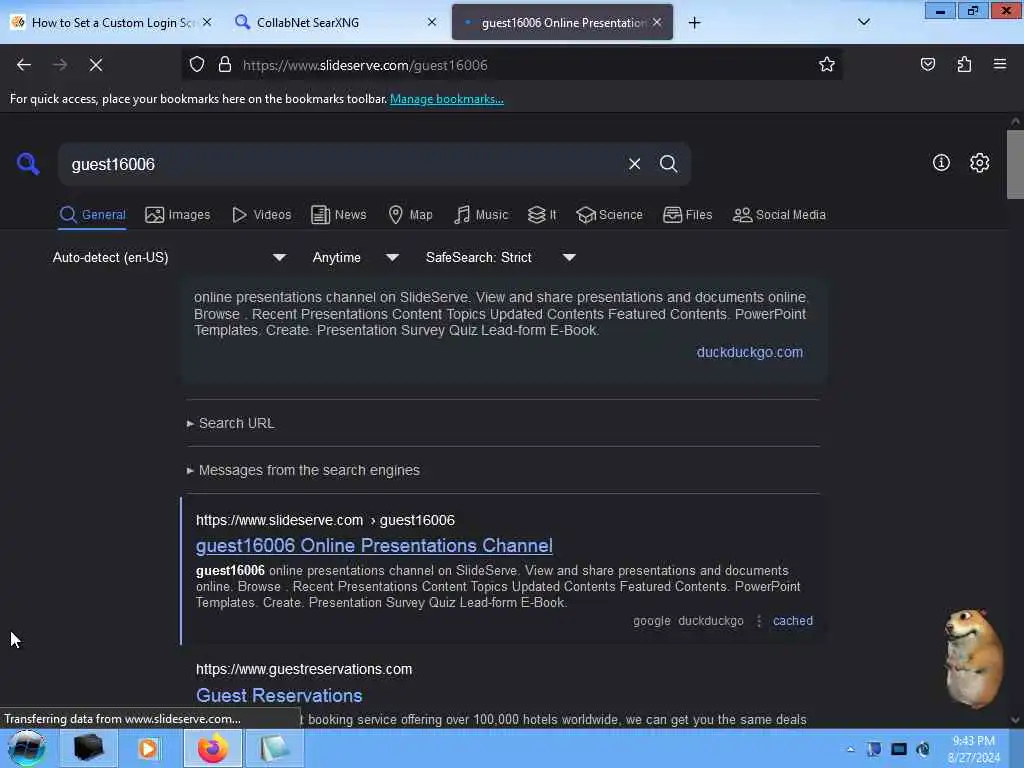Screen dimensions: 1024x768
Task: Open the duckduckgo.com link
Action: coord(750,352)
